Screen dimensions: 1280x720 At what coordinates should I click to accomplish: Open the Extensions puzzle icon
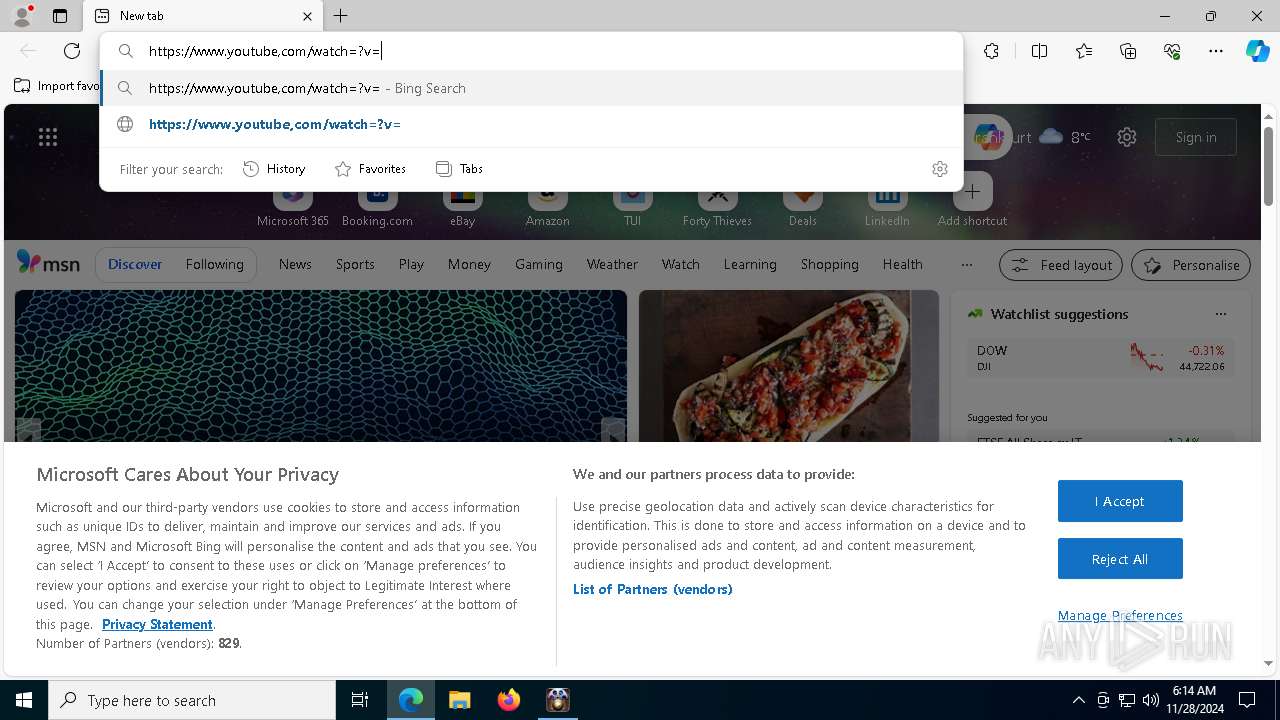(x=991, y=51)
